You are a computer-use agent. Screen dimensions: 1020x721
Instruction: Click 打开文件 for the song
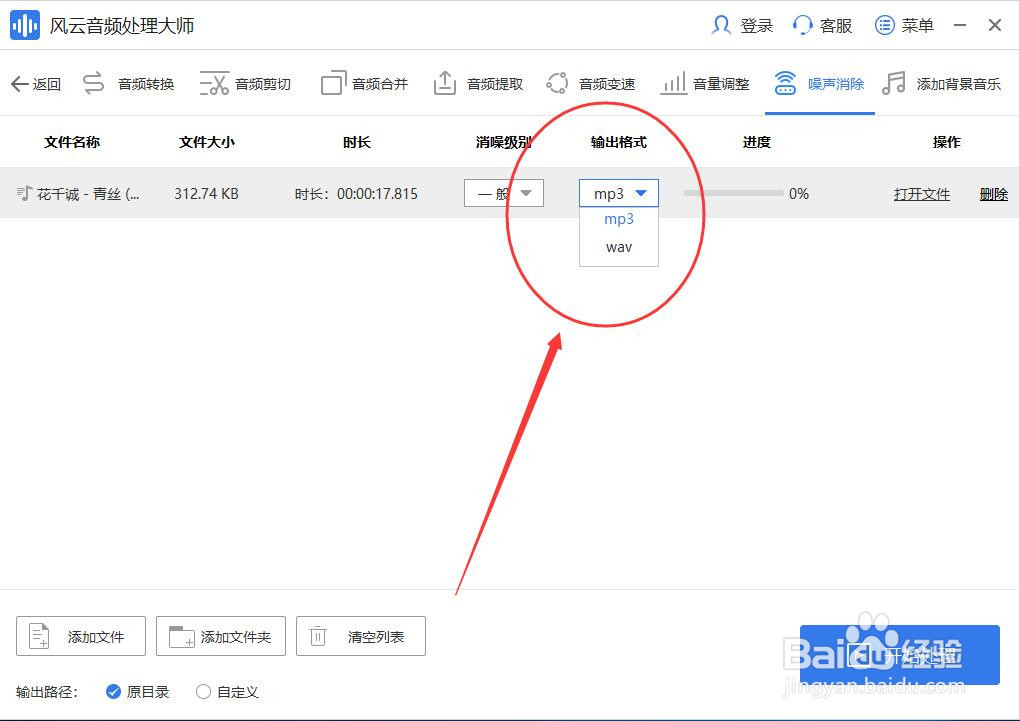921,193
